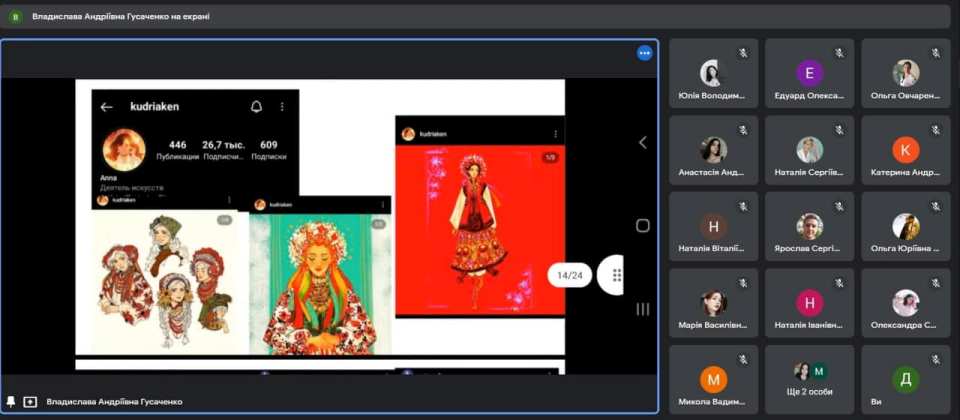Click muted mic icon on Ярослав tile
960x420 pixels.
(x=839, y=206)
